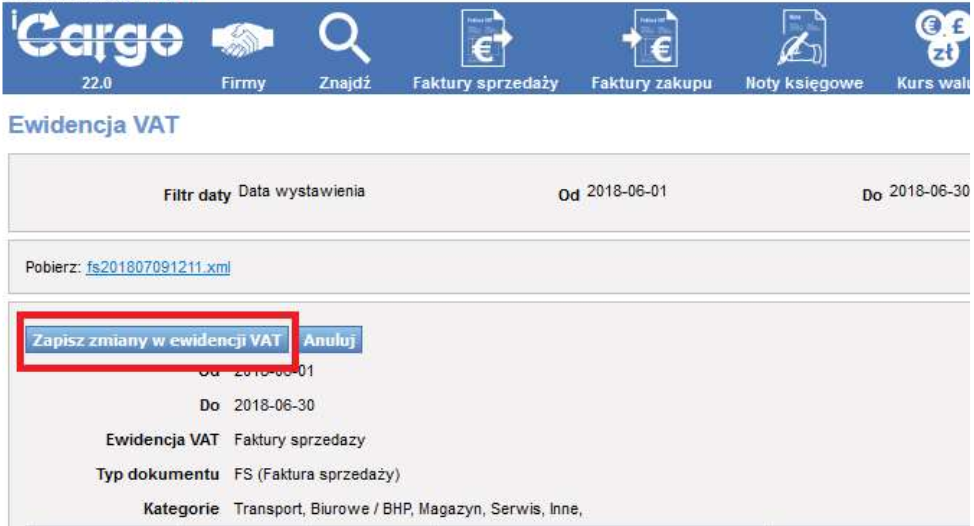Select the Znajdź text label in the menu
The width and height of the screenshot is (974, 526).
click(344, 84)
